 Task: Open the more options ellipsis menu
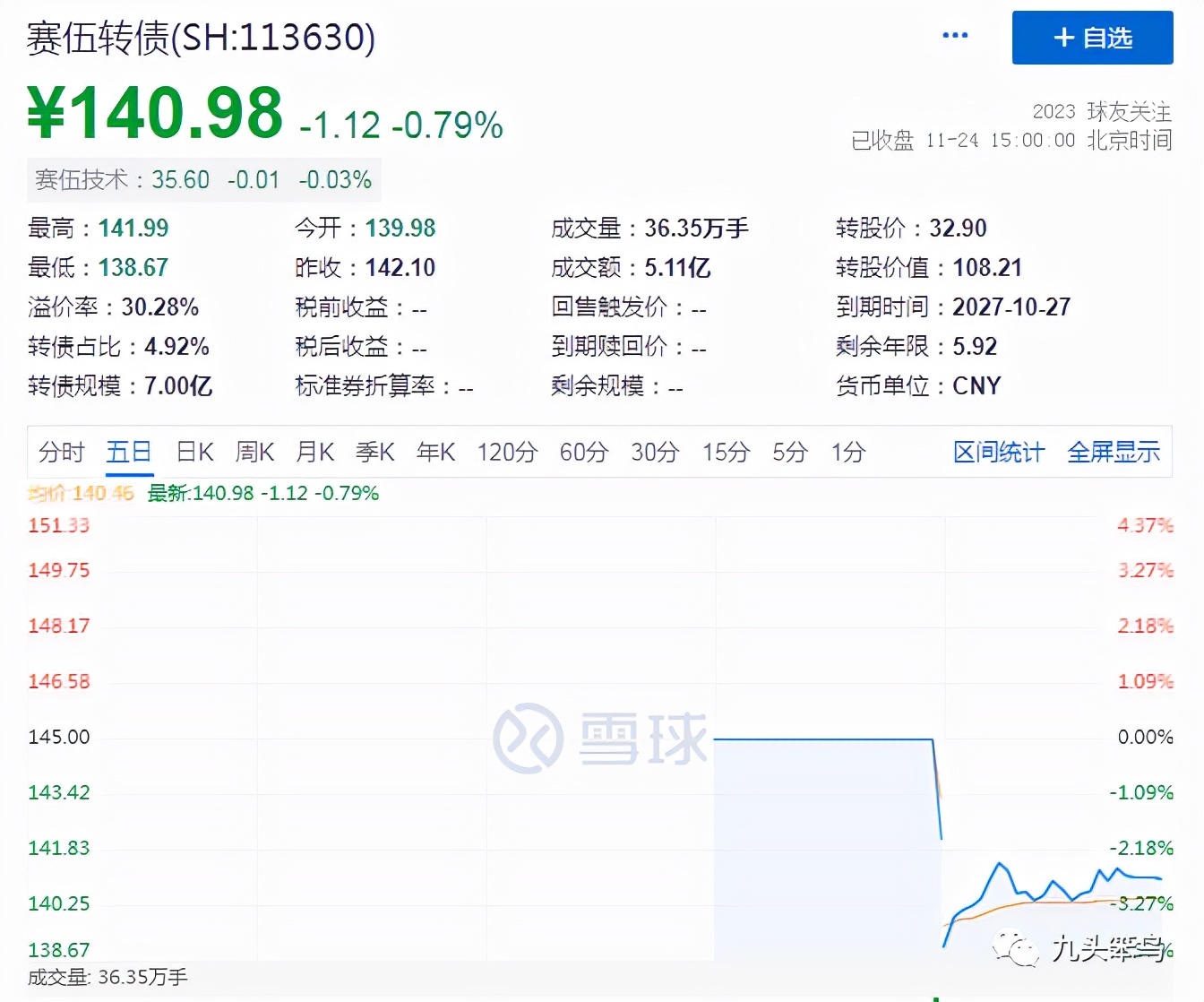coord(955,35)
